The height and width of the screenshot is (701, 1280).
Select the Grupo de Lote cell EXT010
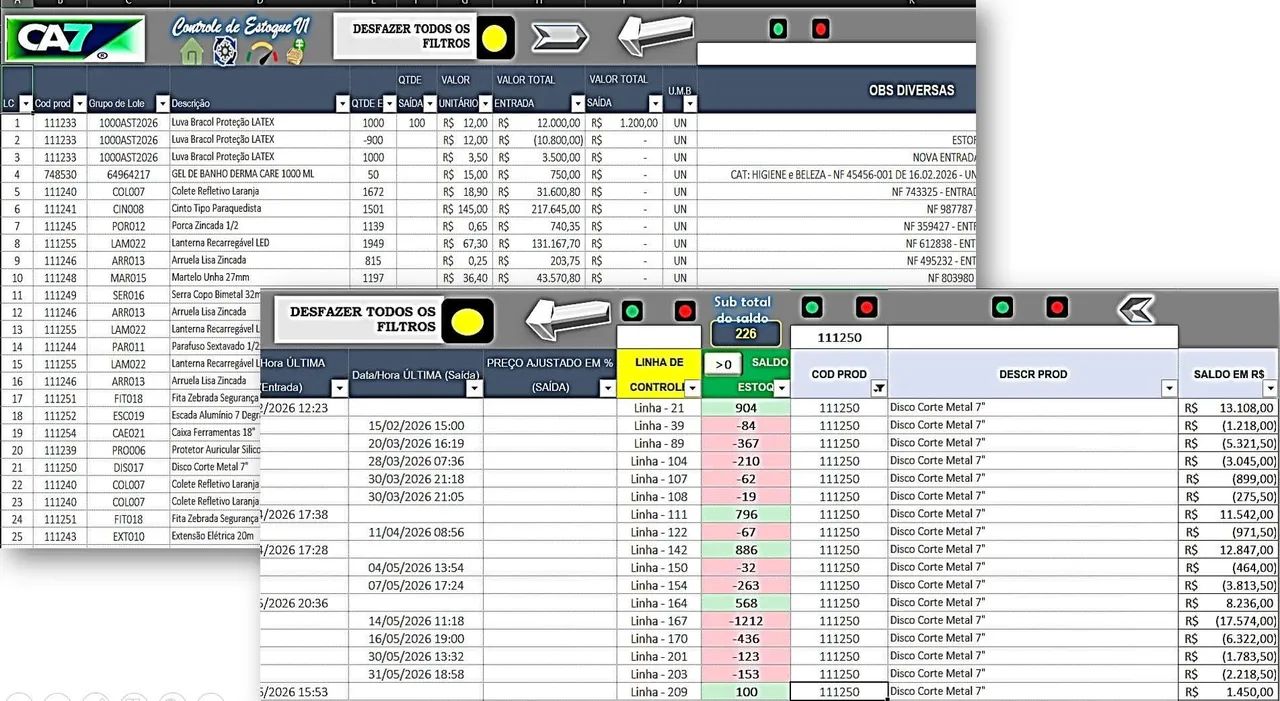click(128, 537)
